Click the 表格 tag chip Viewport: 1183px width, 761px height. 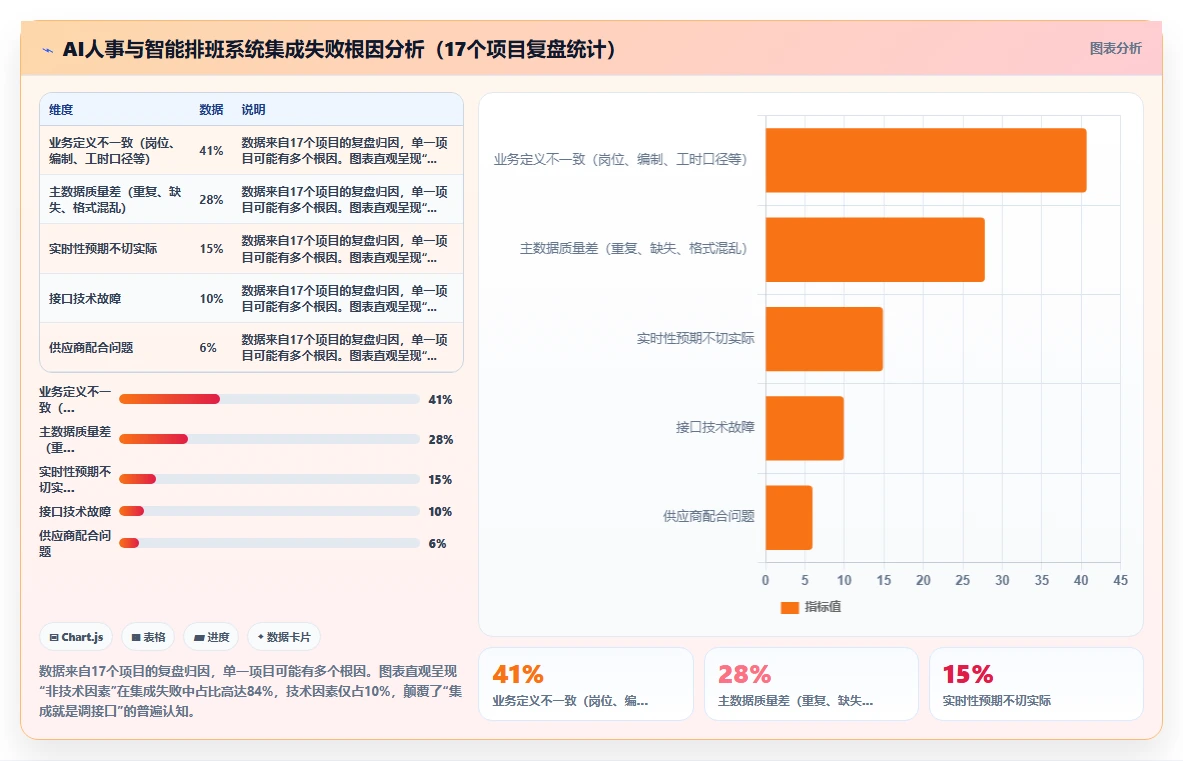(x=148, y=637)
